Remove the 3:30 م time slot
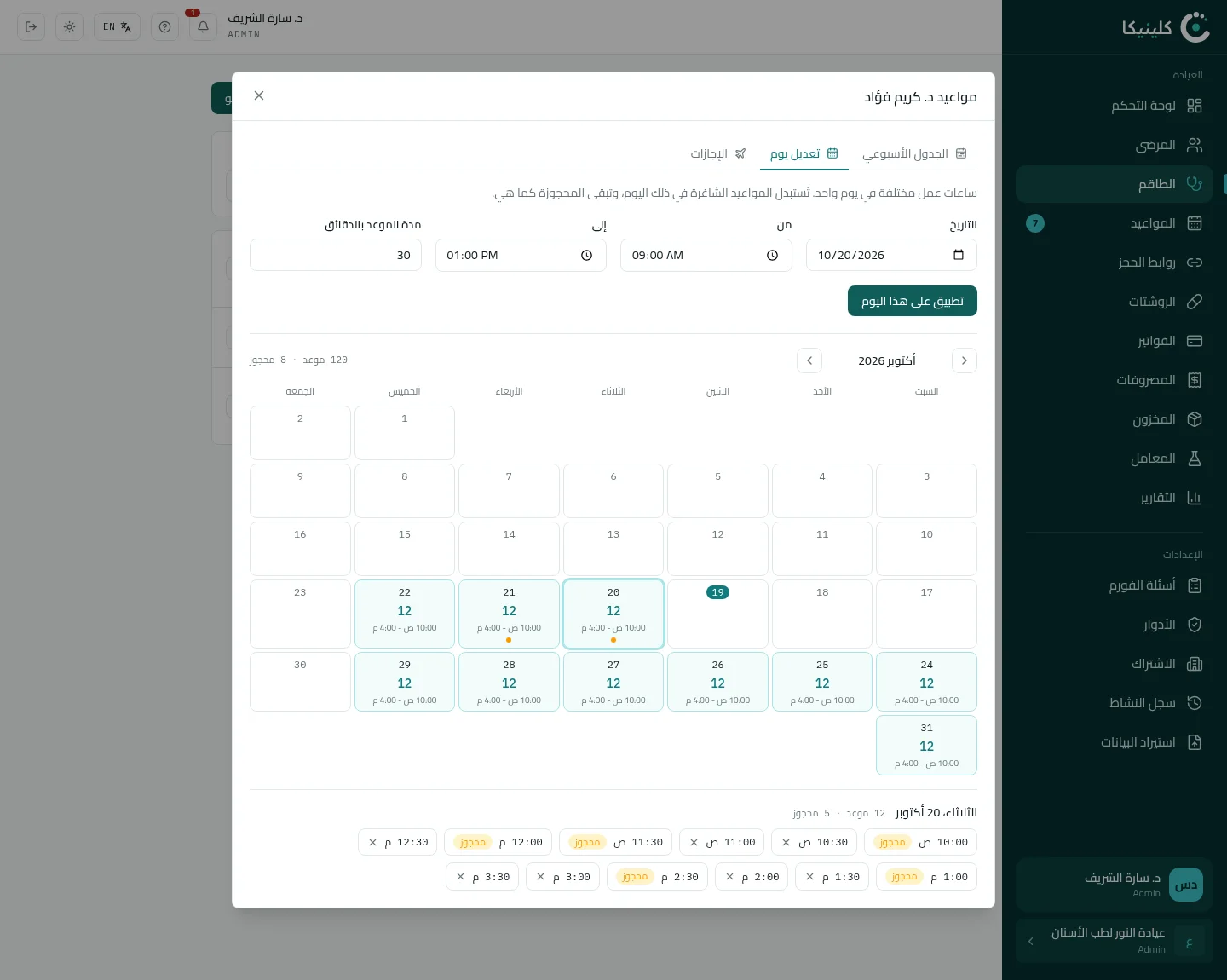The height and width of the screenshot is (980, 1227). click(x=460, y=877)
